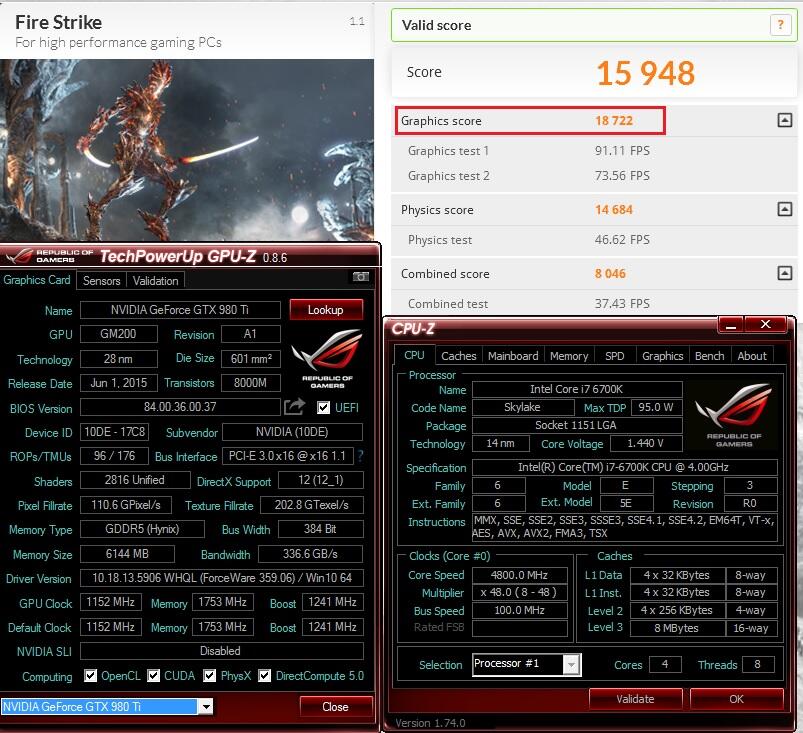Click the Core Speed value 4800.0 MHz
The image size is (803, 733).
click(519, 575)
